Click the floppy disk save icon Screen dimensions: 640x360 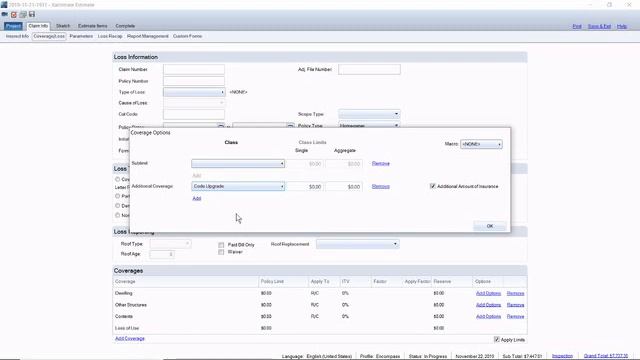click(32, 15)
